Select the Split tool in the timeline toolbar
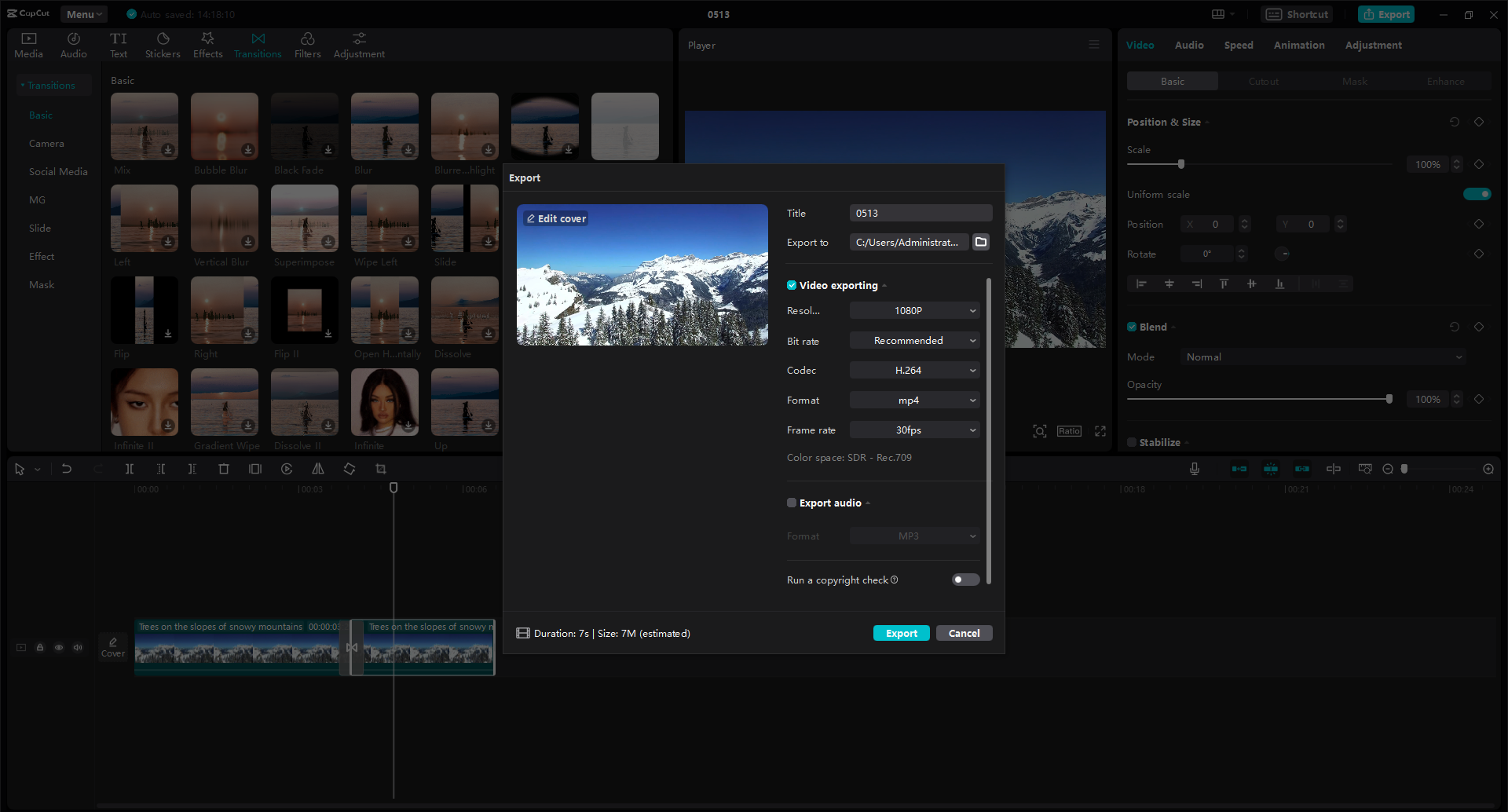 130,468
